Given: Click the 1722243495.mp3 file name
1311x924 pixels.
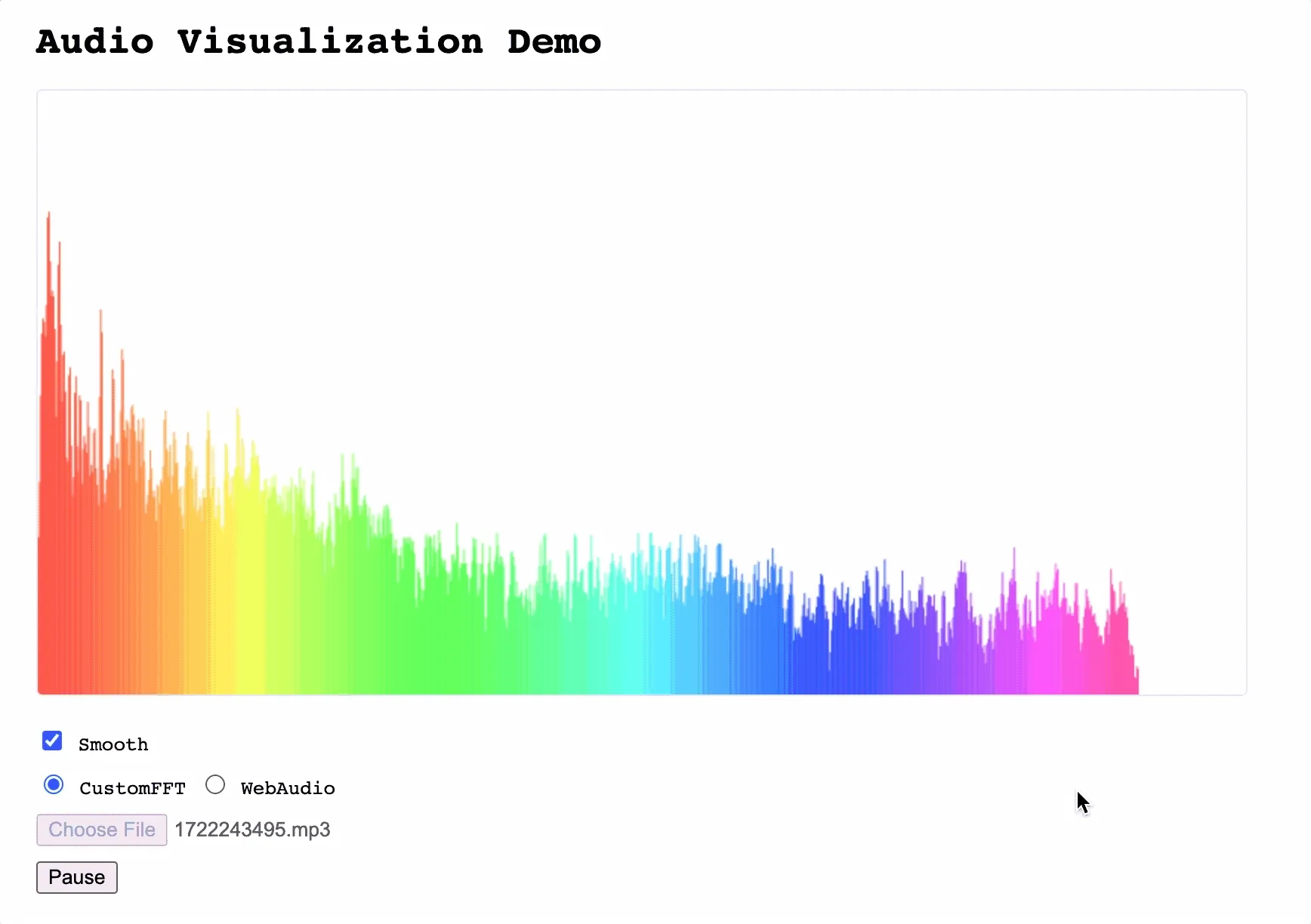Looking at the screenshot, I should [x=252, y=830].
